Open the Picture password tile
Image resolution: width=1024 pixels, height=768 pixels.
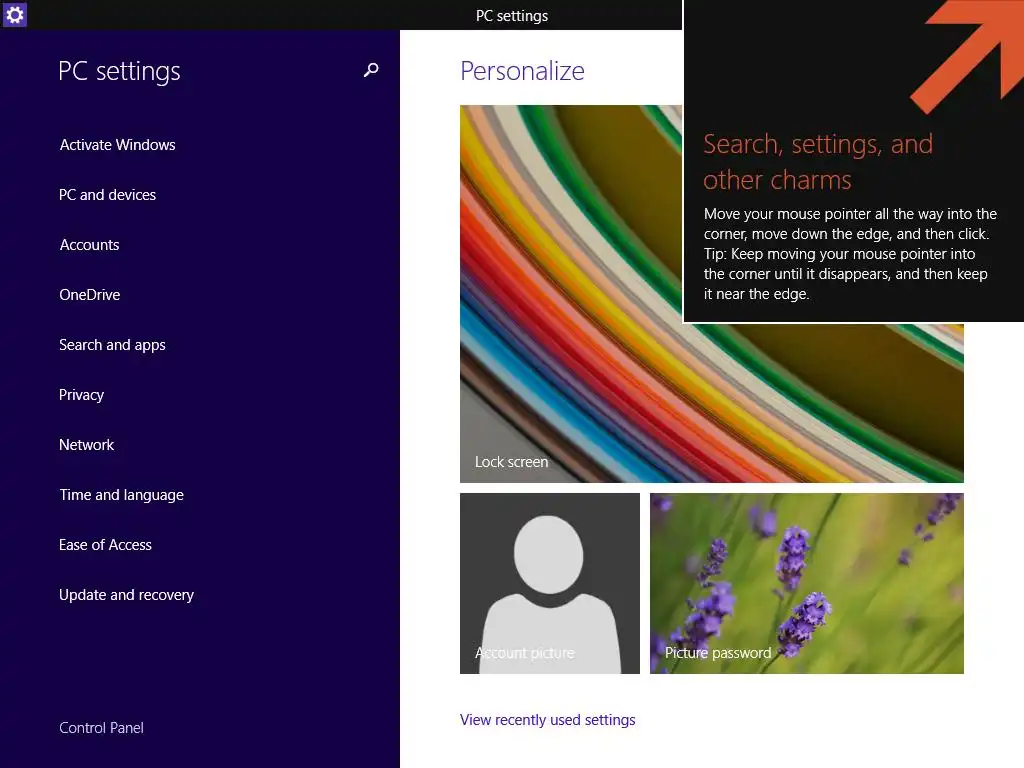pyautogui.click(x=807, y=583)
